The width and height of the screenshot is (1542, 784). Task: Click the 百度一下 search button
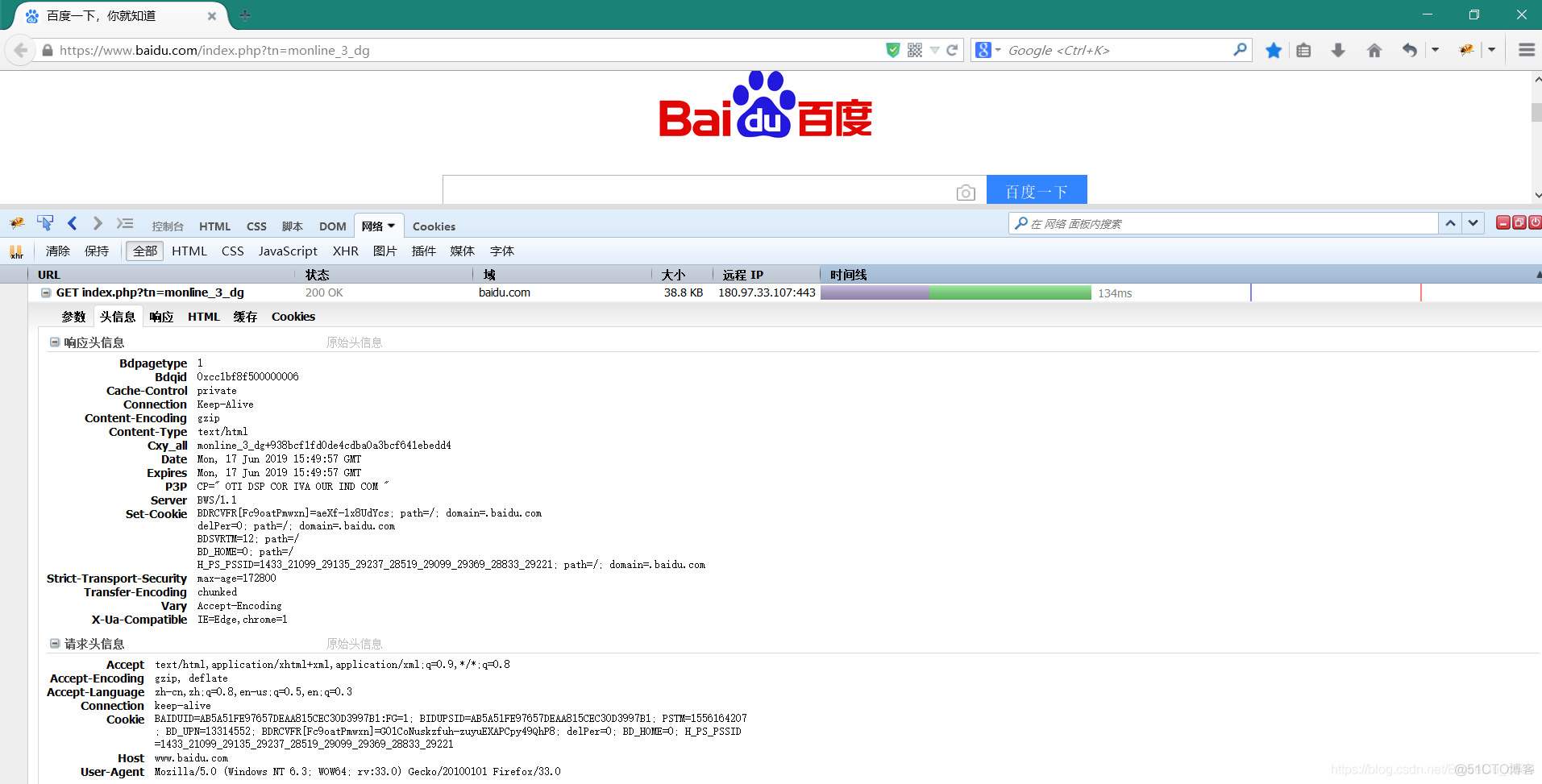[x=1037, y=191]
